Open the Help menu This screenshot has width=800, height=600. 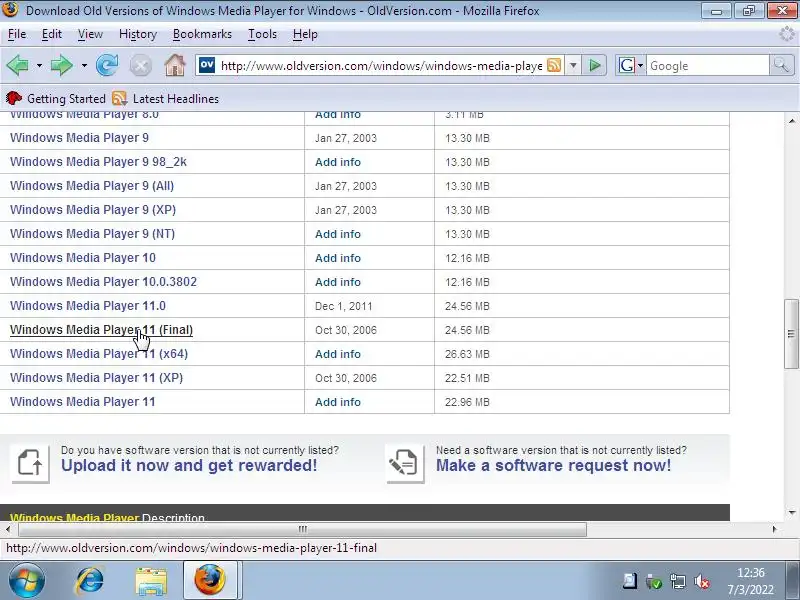tap(305, 34)
